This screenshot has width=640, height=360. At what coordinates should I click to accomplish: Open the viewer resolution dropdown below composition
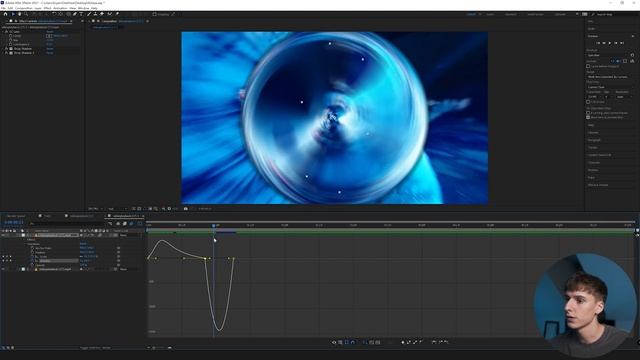(117, 209)
